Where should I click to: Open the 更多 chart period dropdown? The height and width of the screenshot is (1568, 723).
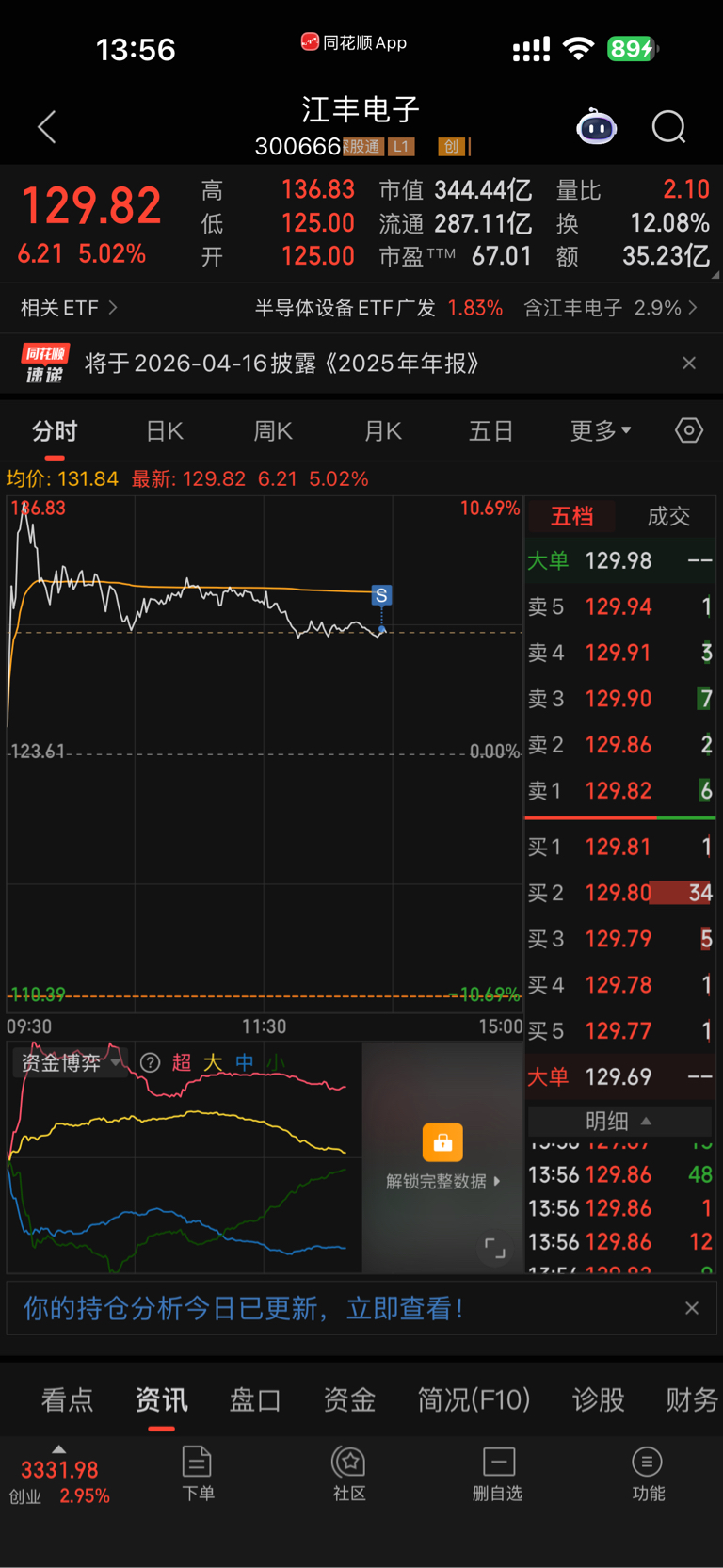(601, 430)
